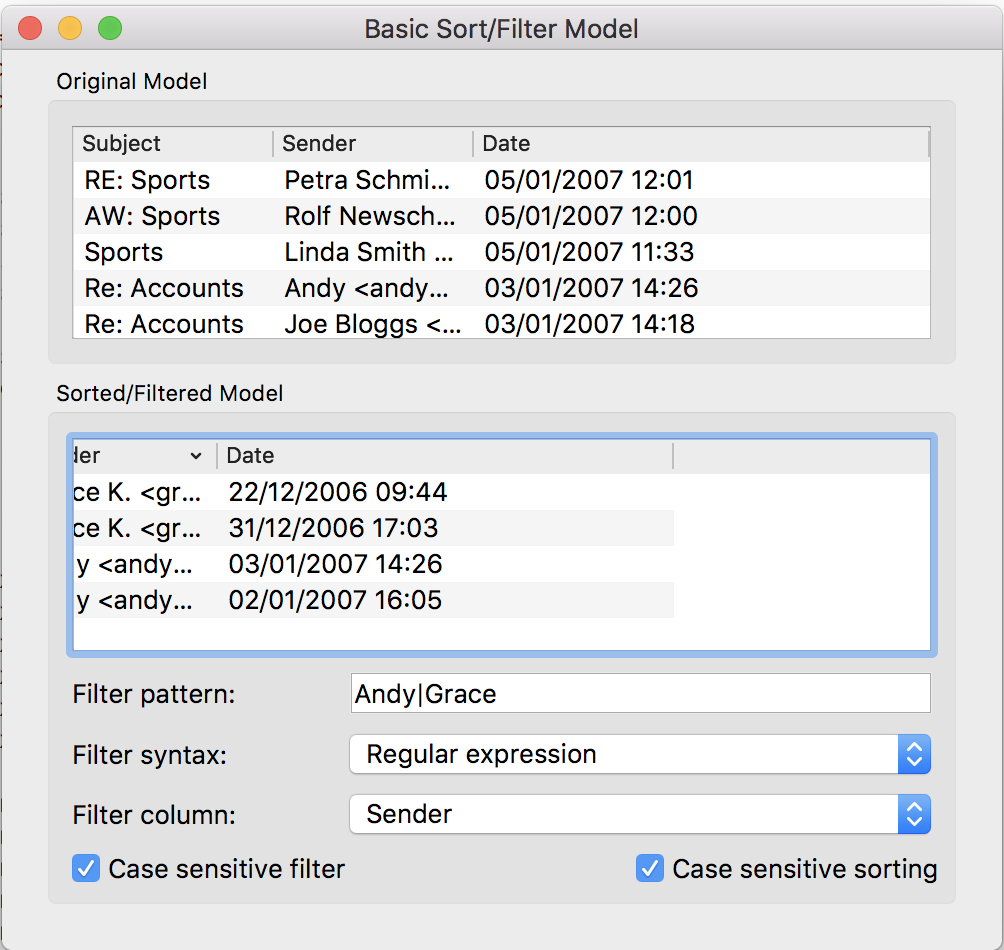The width and height of the screenshot is (1004, 950).
Task: Click the sort indicator arrow in the Sender header
Action: click(195, 456)
